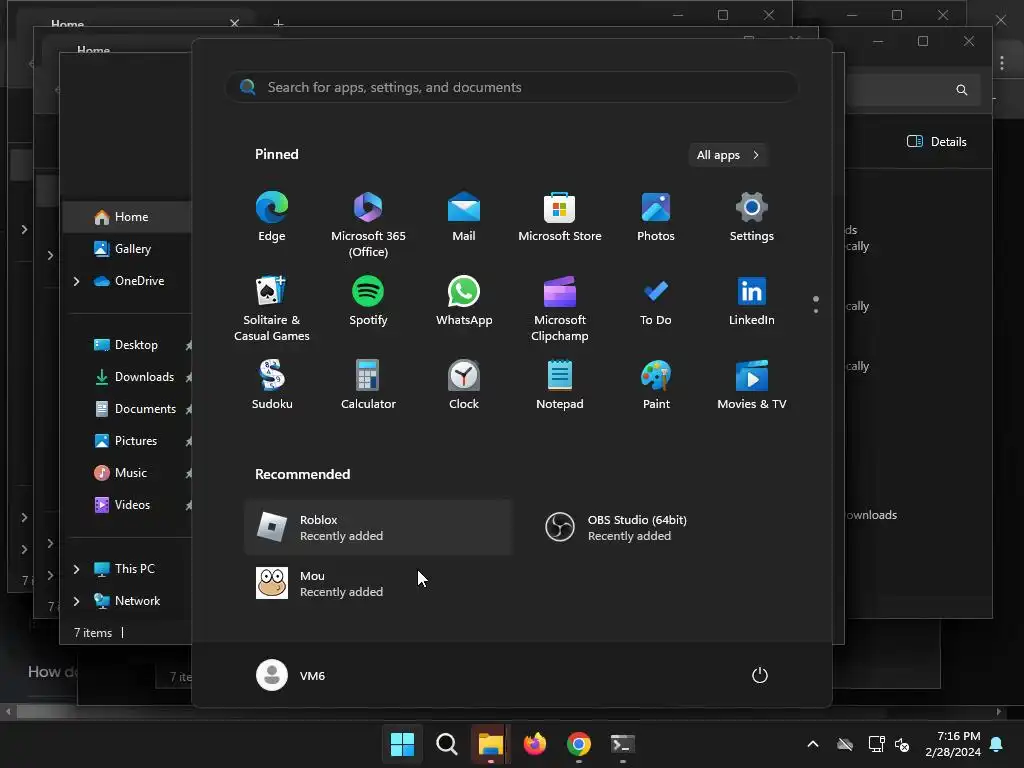Open the Terminal from the taskbar
Image resolution: width=1024 pixels, height=768 pixels.
622,744
